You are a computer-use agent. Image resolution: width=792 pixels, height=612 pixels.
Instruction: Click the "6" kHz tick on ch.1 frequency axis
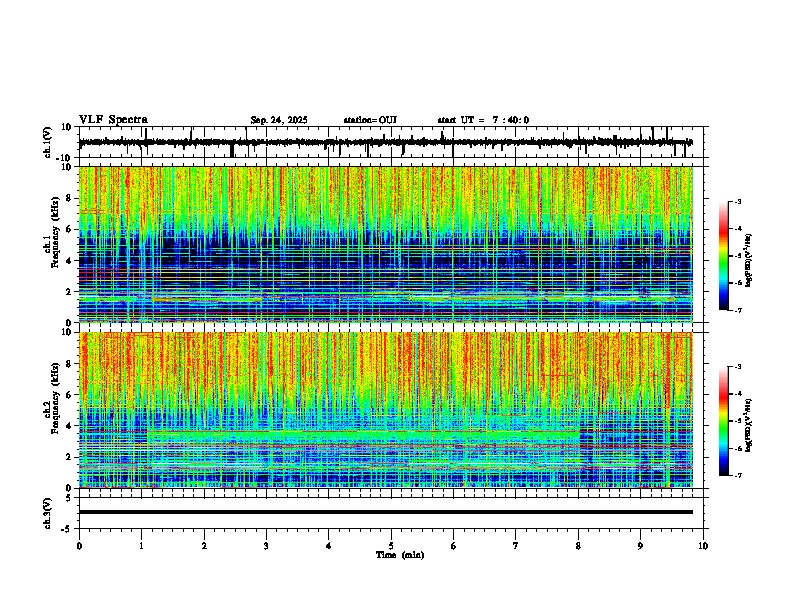[70, 229]
